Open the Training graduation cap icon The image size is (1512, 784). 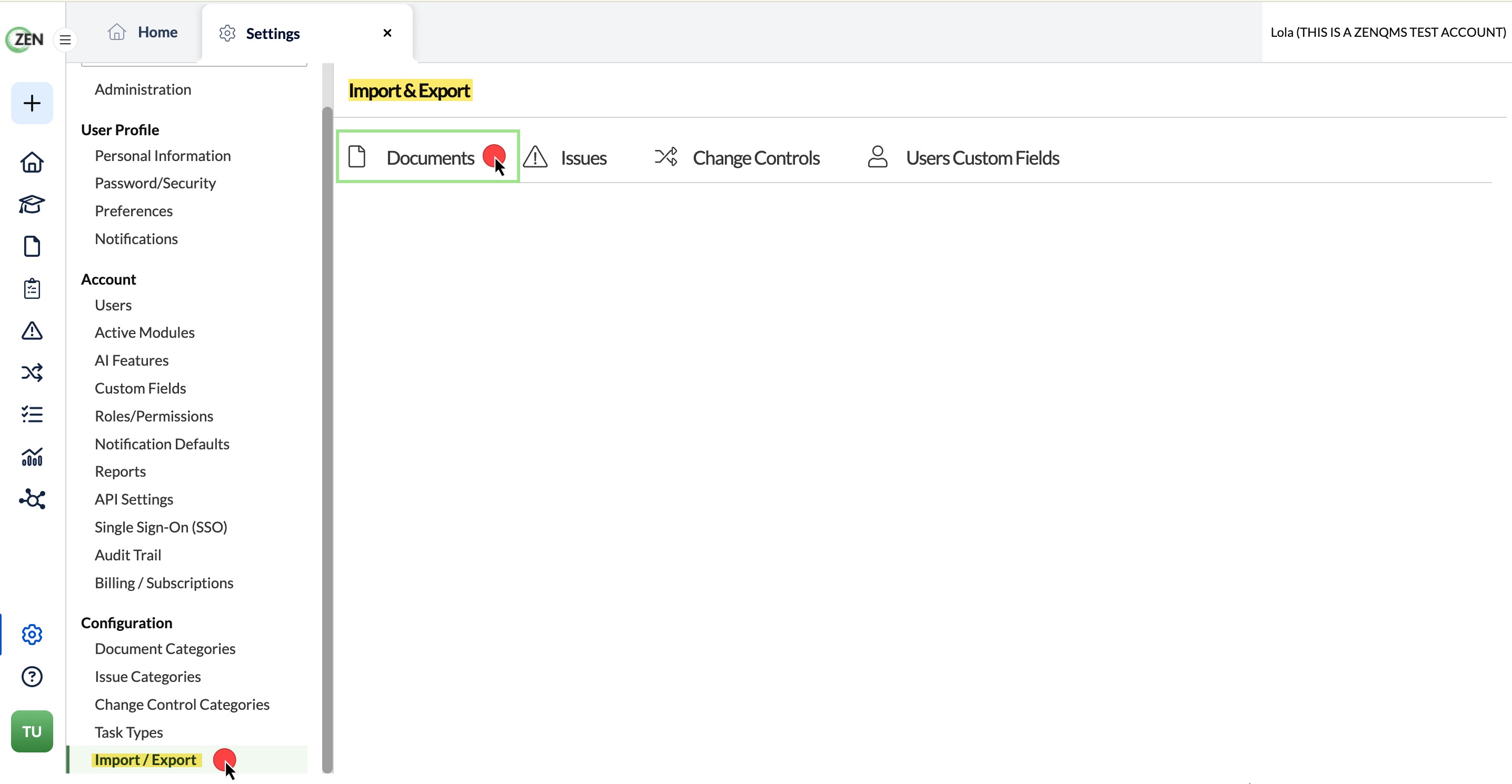click(32, 204)
